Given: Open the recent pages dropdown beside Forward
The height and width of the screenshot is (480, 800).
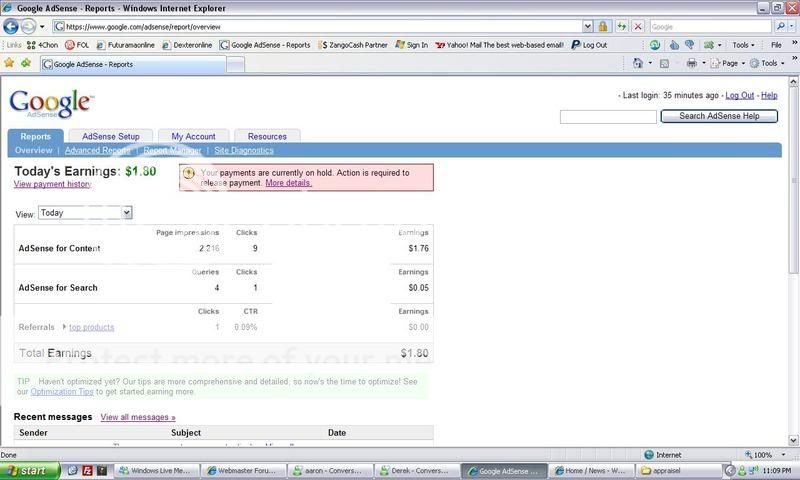Looking at the screenshot, I should pos(42,27).
